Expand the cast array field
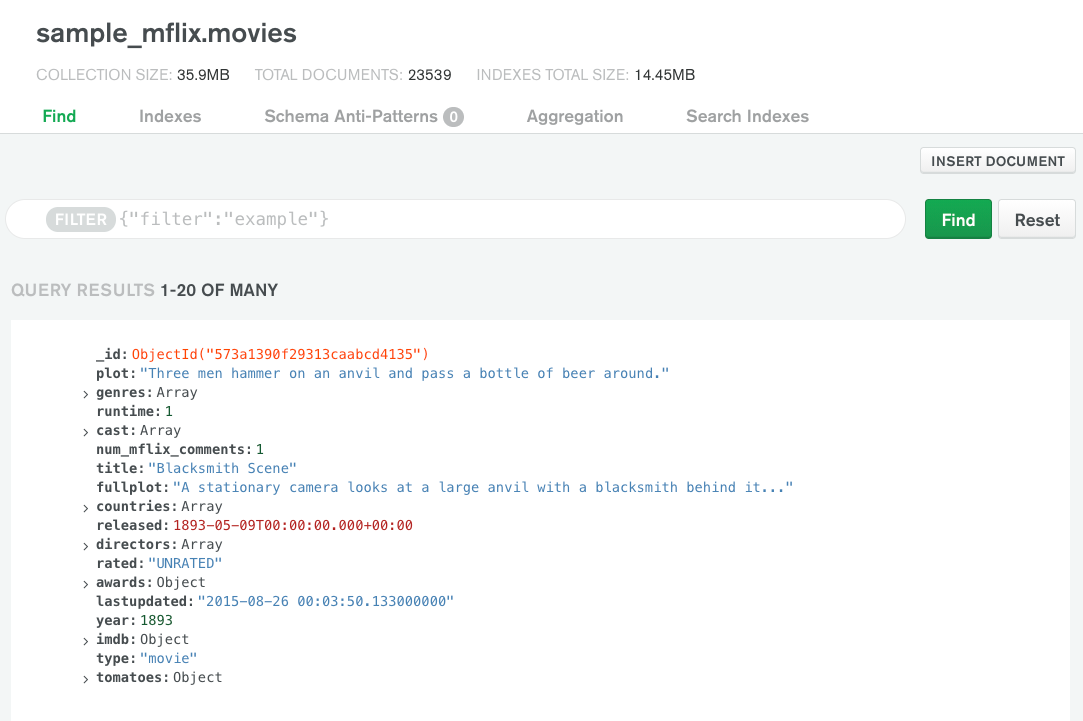This screenshot has width=1083, height=721. click(86, 432)
